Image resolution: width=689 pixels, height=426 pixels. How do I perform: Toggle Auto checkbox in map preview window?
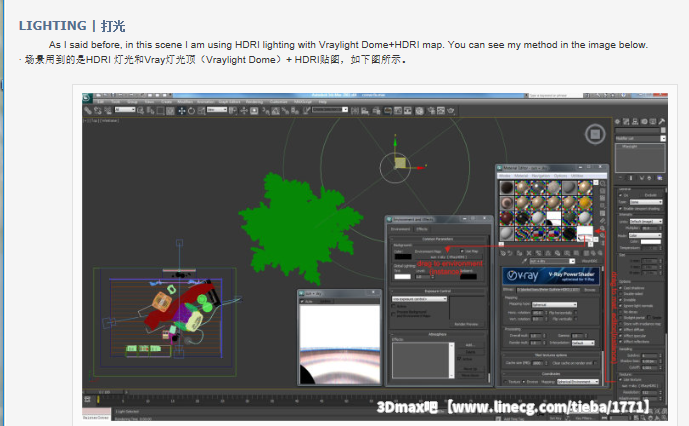(302, 302)
